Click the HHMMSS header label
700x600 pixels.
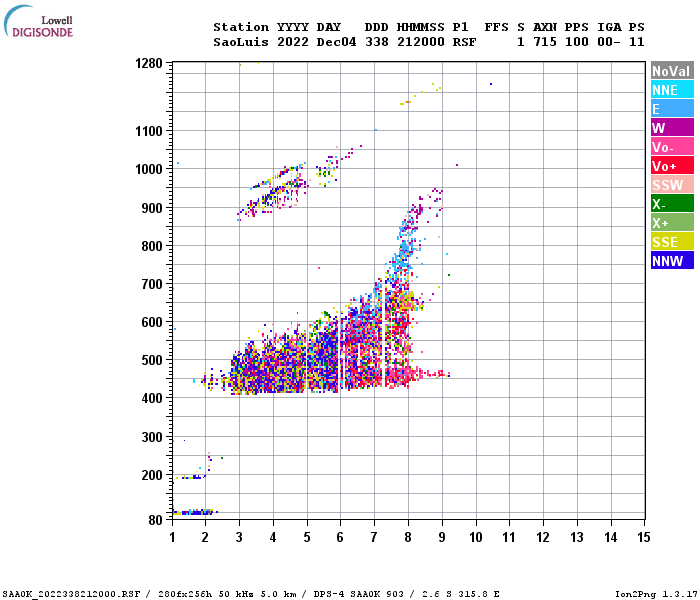(421, 27)
